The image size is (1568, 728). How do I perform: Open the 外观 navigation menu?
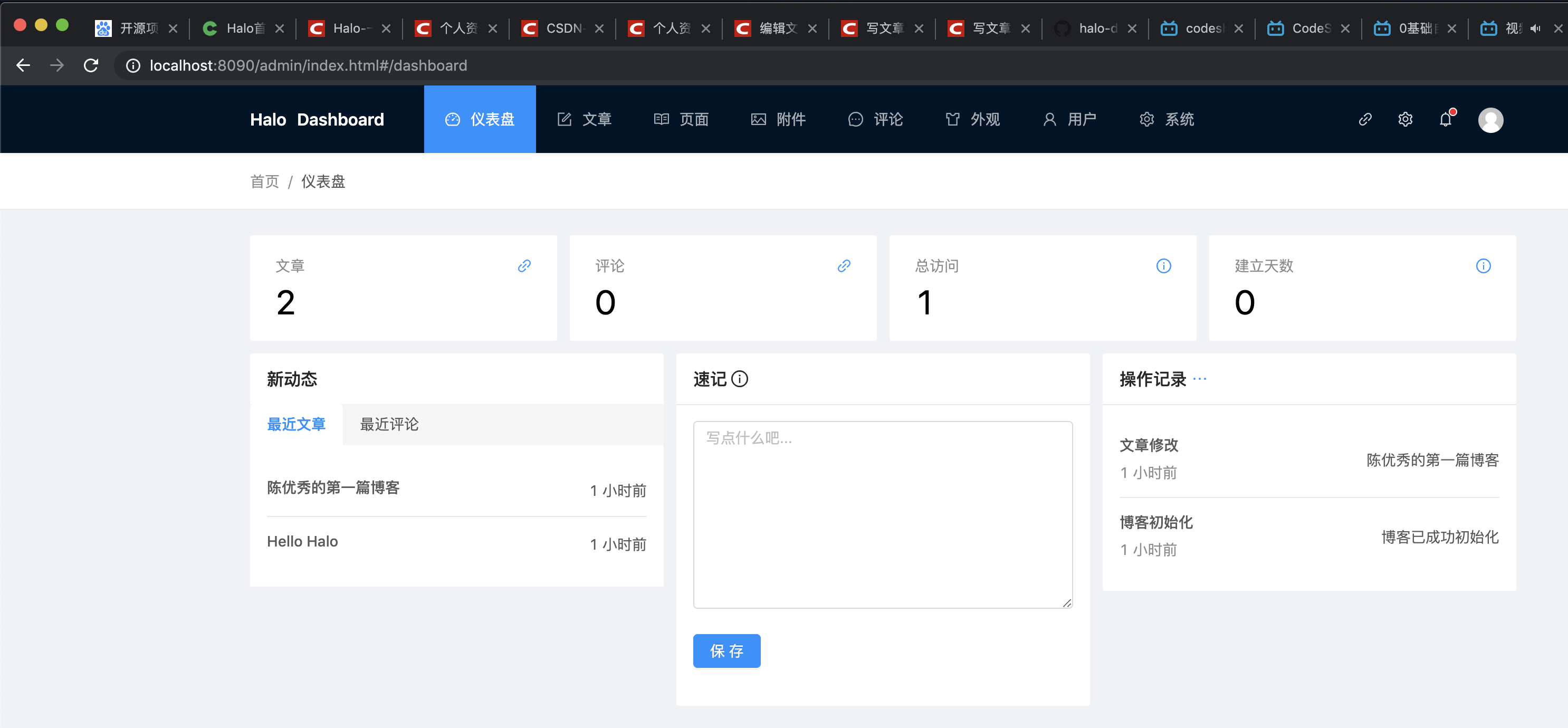[972, 119]
